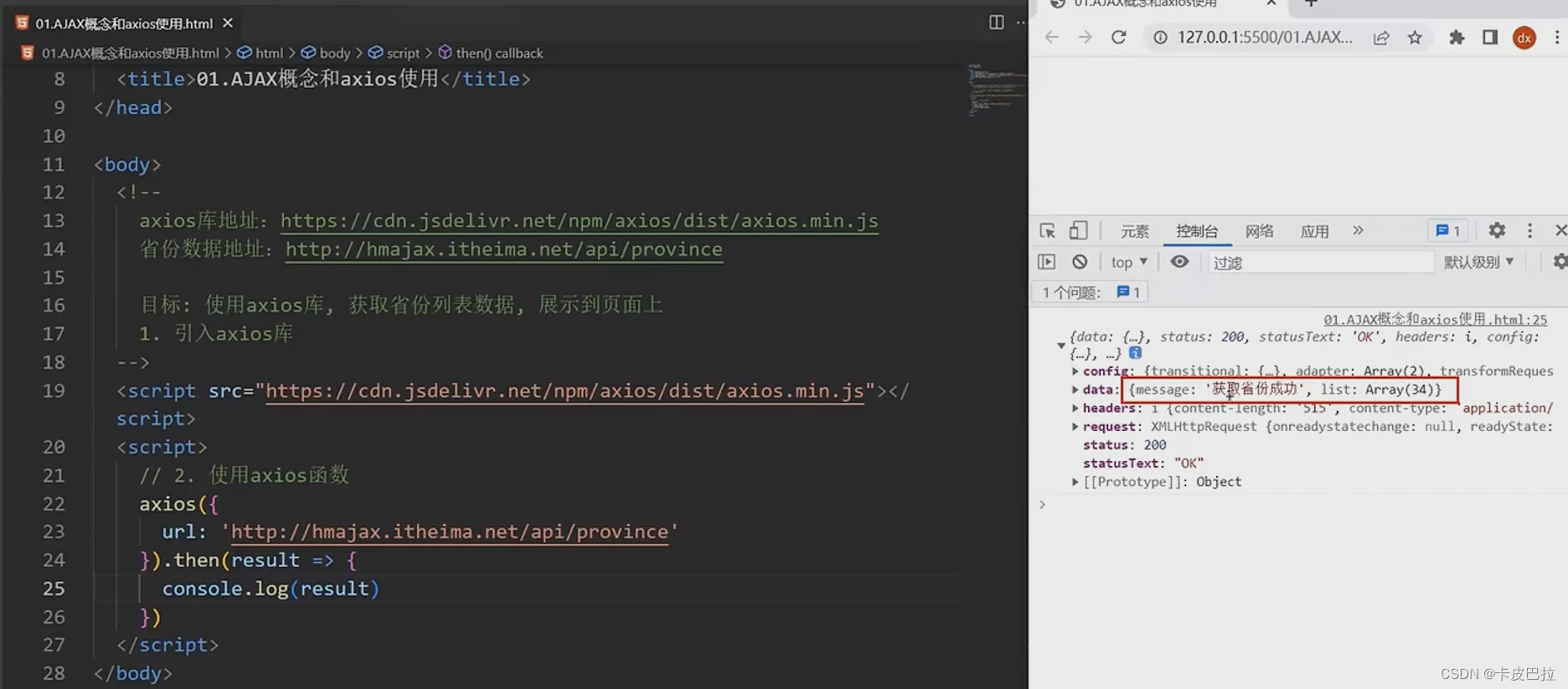Toggle the console sidebar panel
1568x689 pixels.
(1047, 262)
